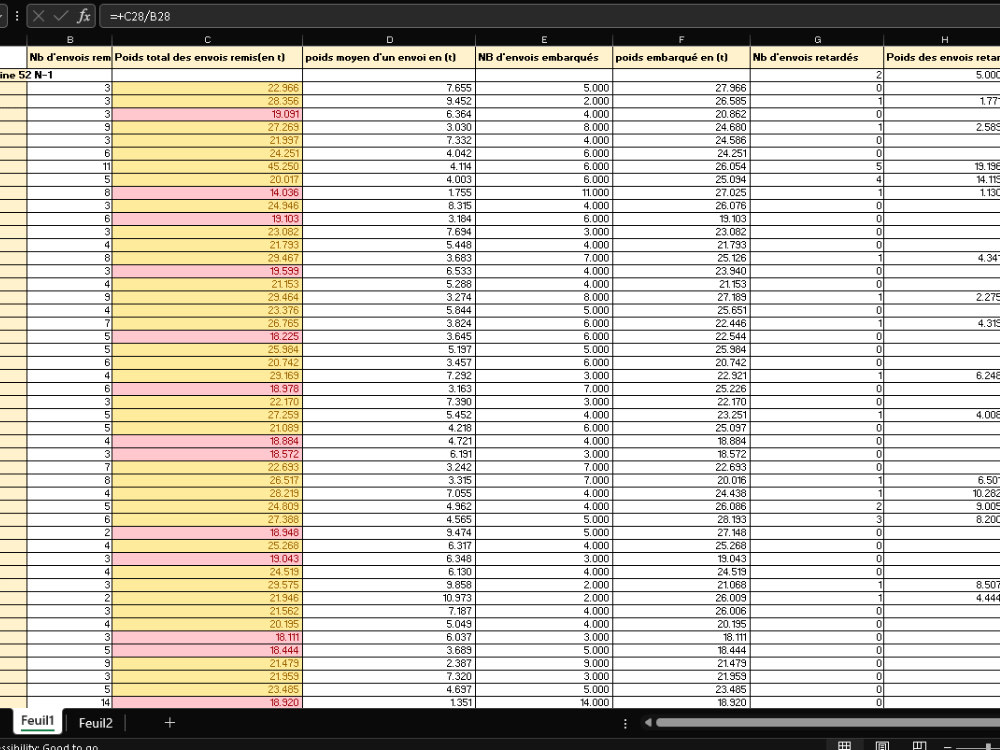The width and height of the screenshot is (1000, 750).
Task: Switch to the Feuil2 sheet tab
Action: (96, 723)
